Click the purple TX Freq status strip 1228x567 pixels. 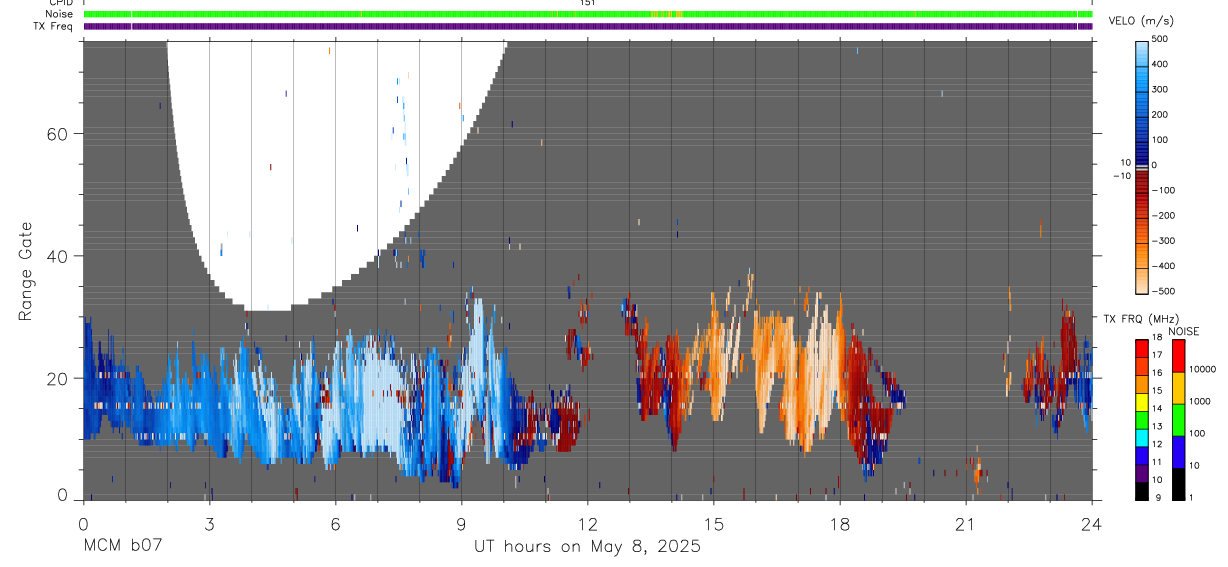pyautogui.click(x=587, y=26)
